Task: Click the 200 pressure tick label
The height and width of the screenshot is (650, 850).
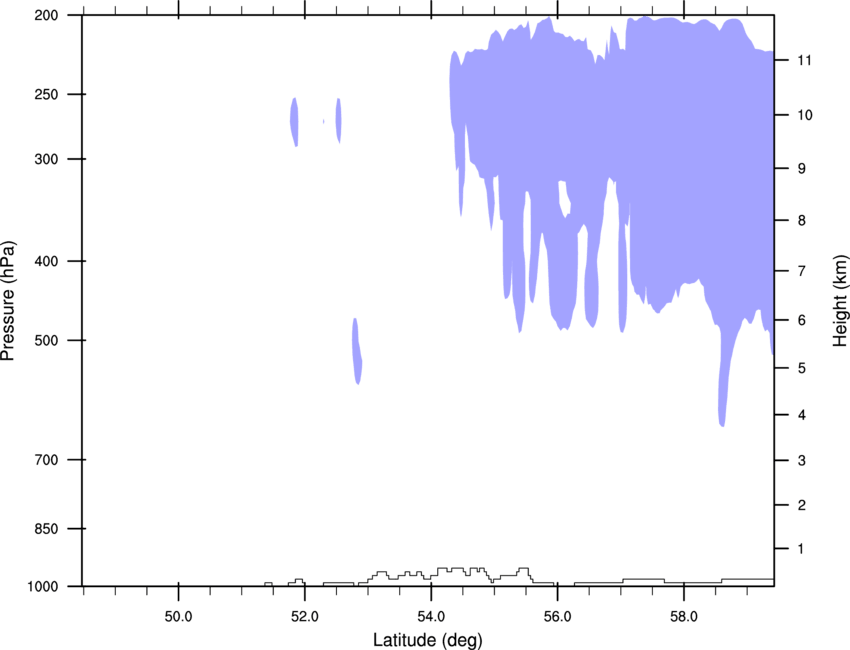Action: [46, 15]
